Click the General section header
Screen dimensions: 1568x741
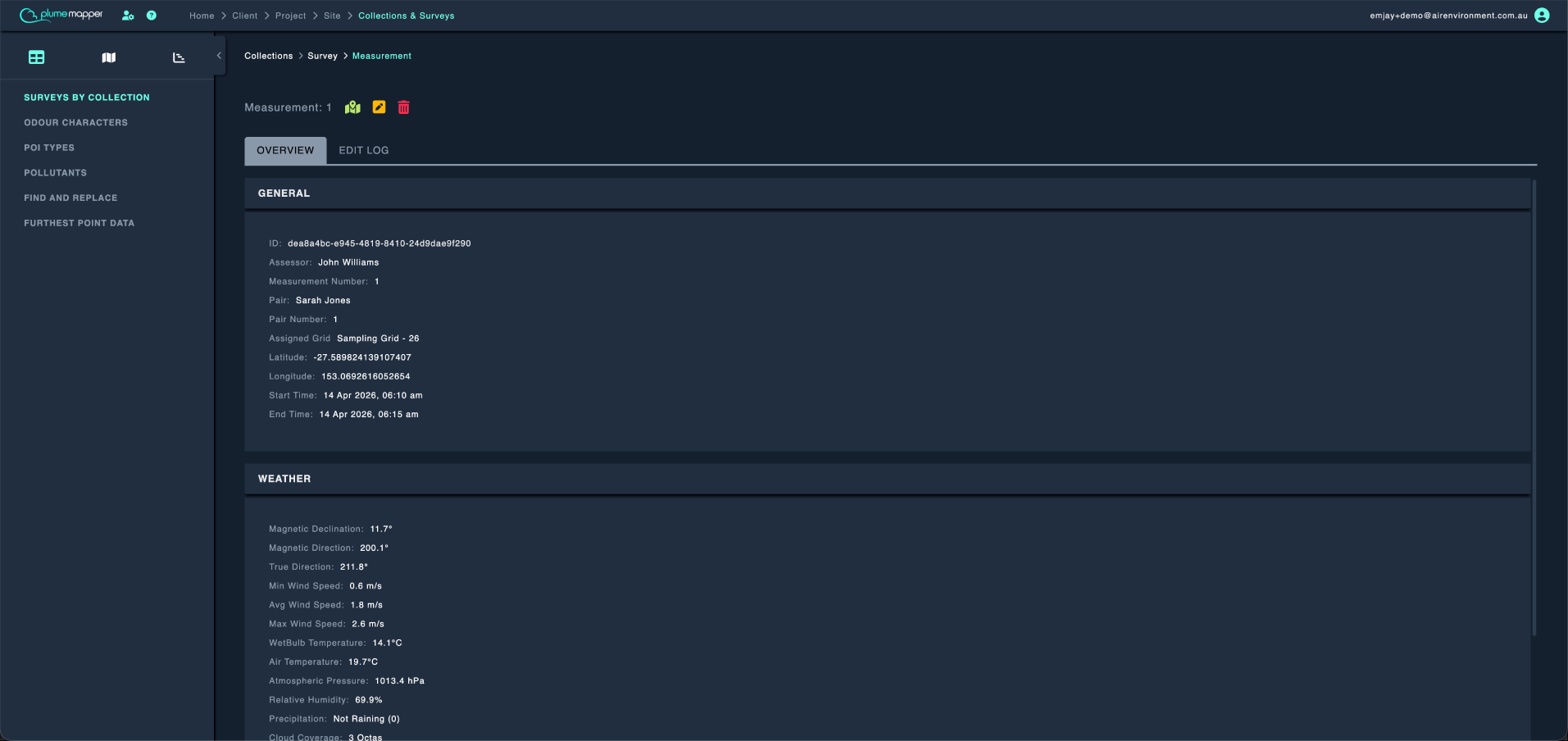point(888,193)
